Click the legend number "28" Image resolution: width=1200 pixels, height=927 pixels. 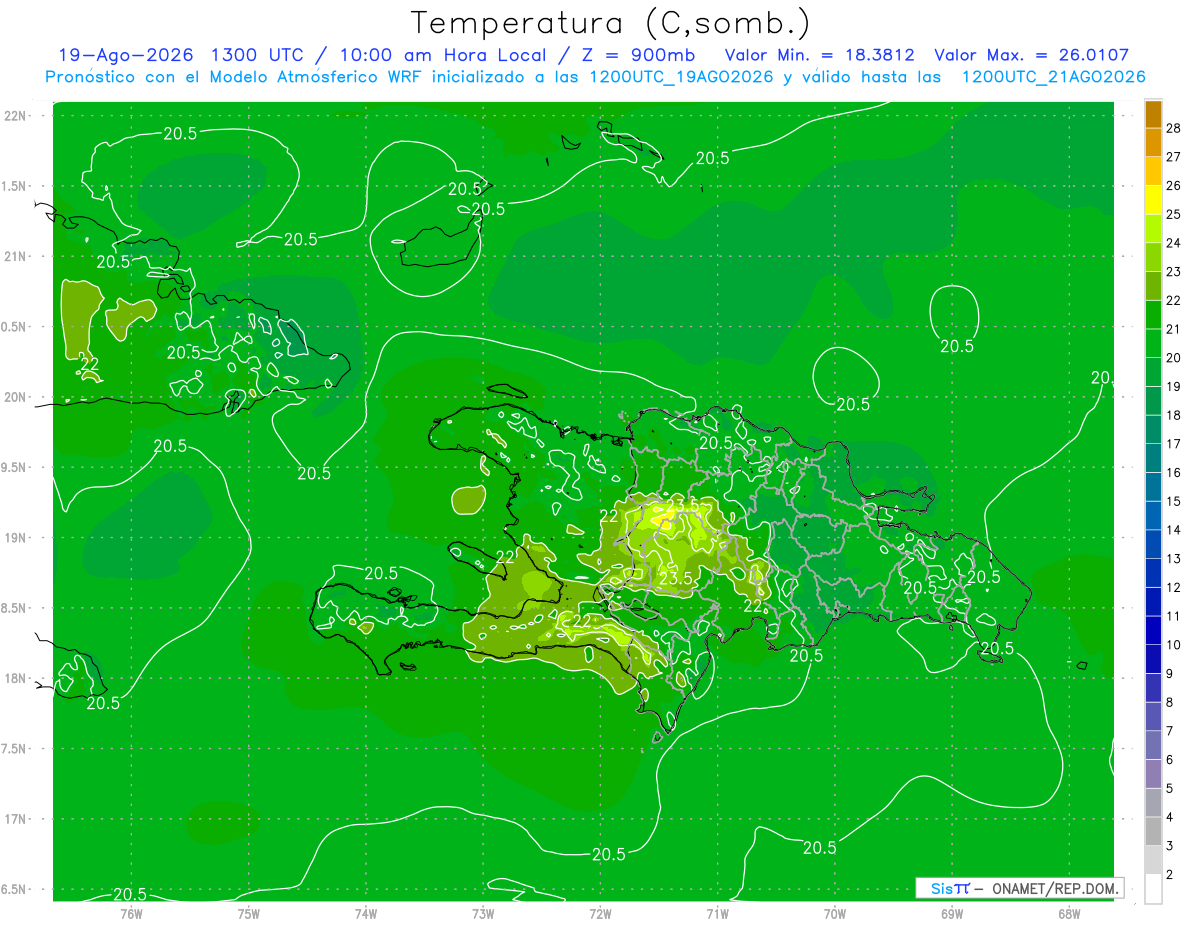1173,128
